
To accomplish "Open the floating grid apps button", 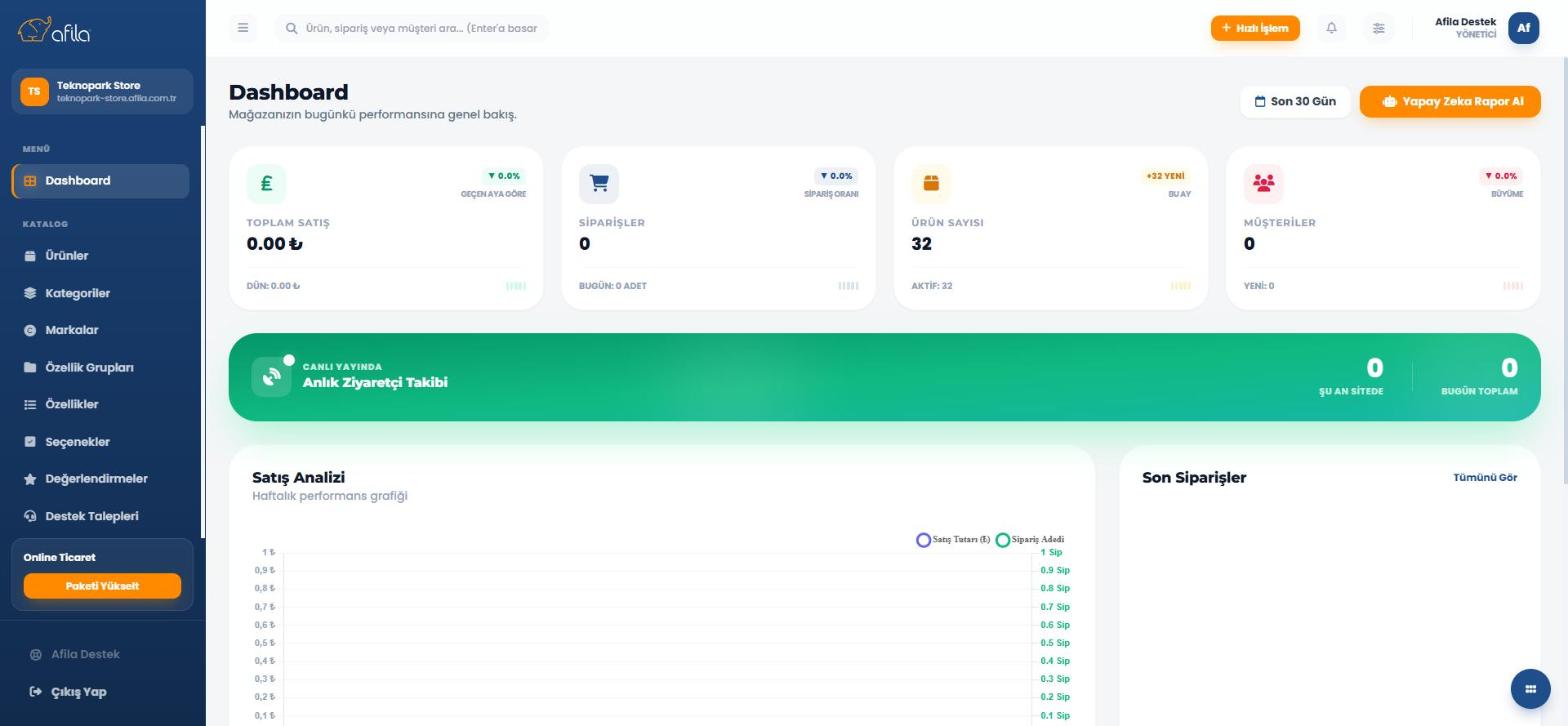I will click(x=1530, y=688).
